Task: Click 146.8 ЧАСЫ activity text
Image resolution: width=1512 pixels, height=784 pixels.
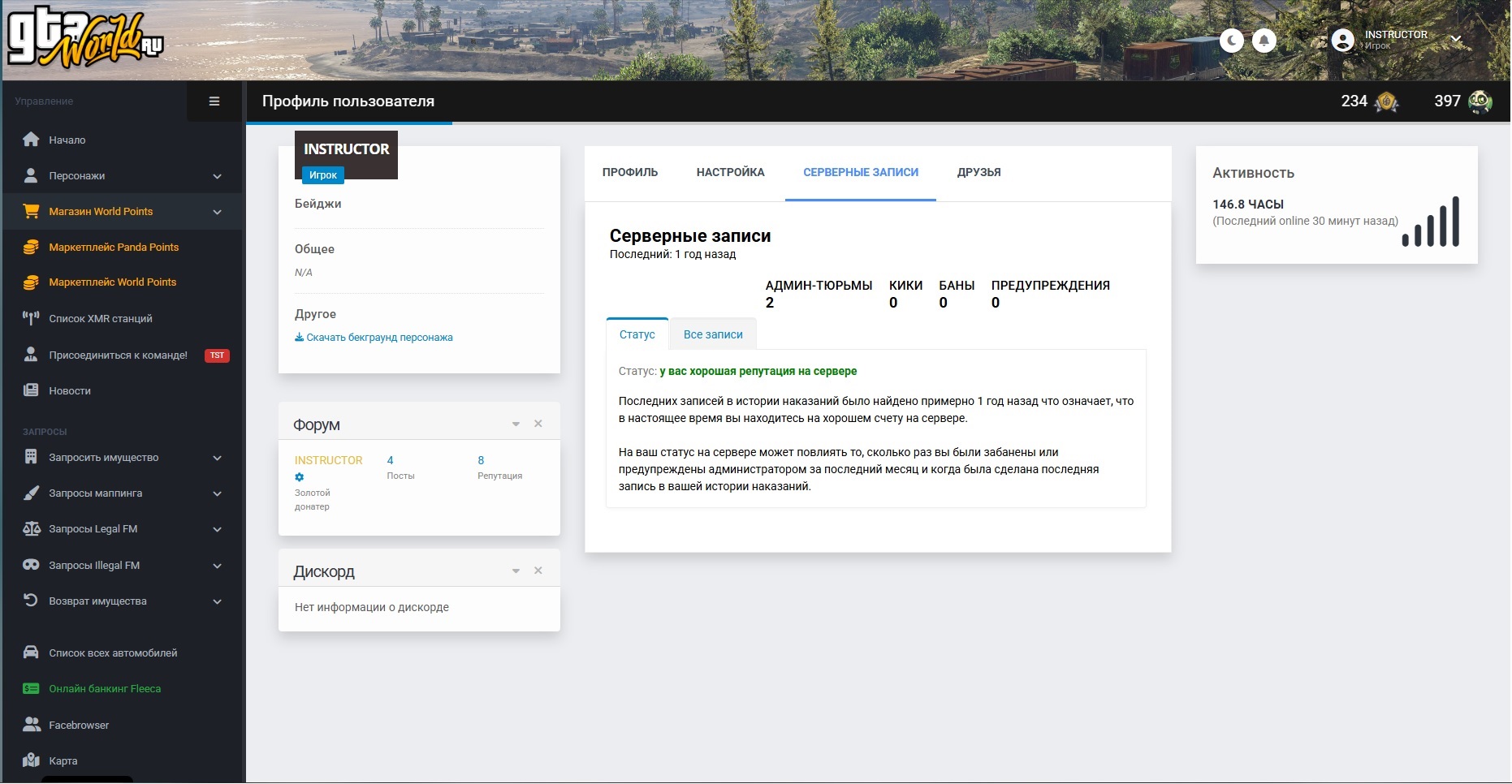Action: click(x=1248, y=205)
